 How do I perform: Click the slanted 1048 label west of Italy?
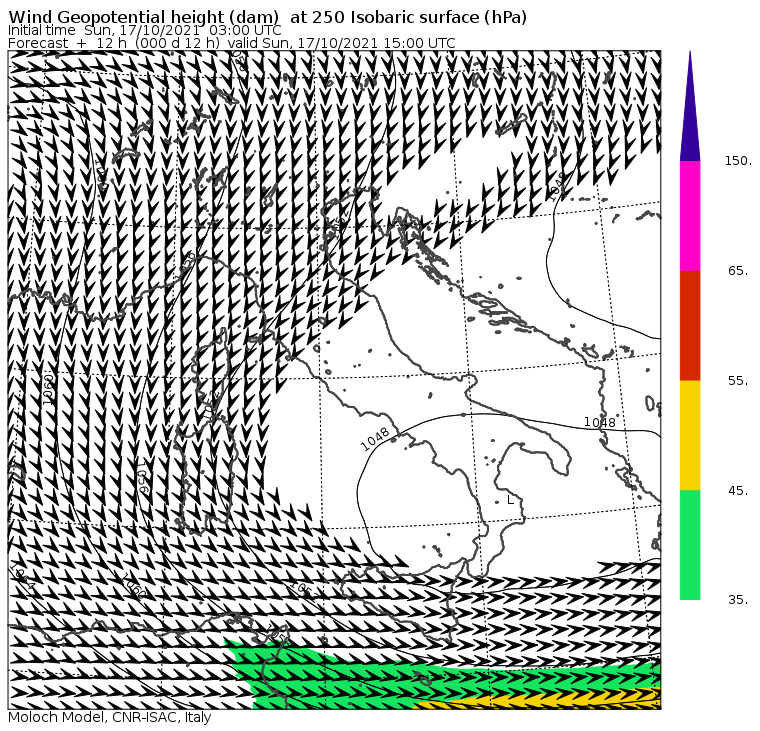(376, 439)
